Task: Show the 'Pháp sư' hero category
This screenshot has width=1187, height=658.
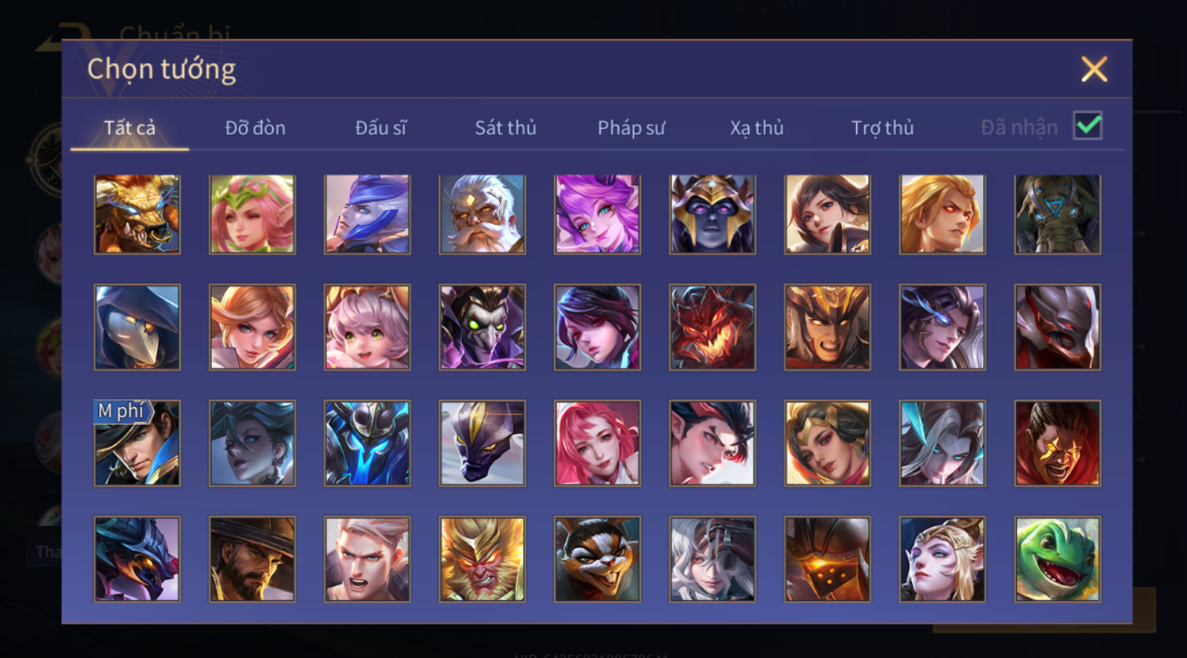Action: point(631,128)
